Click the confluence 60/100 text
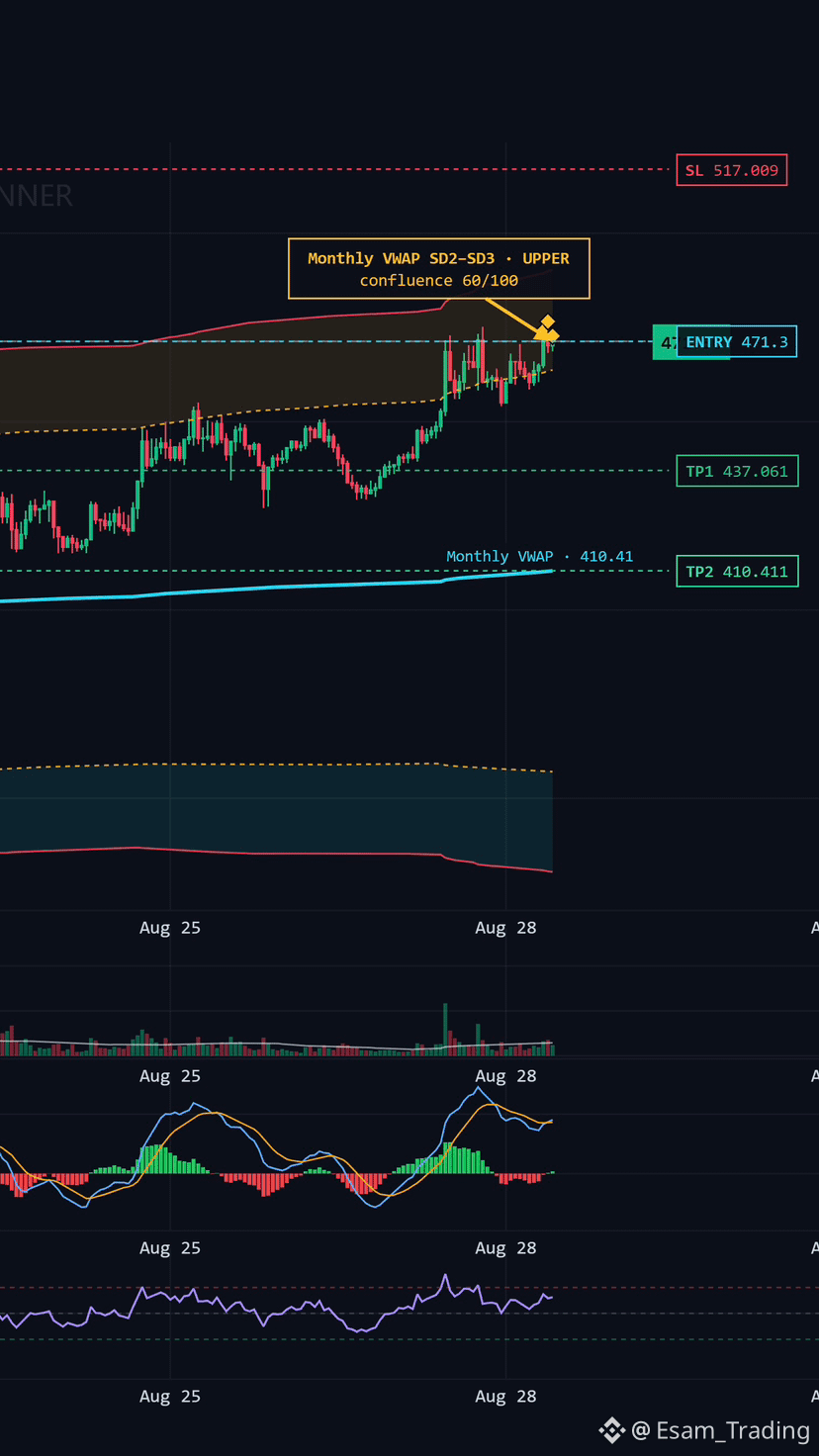Viewport: 819px width, 1456px height. (438, 281)
